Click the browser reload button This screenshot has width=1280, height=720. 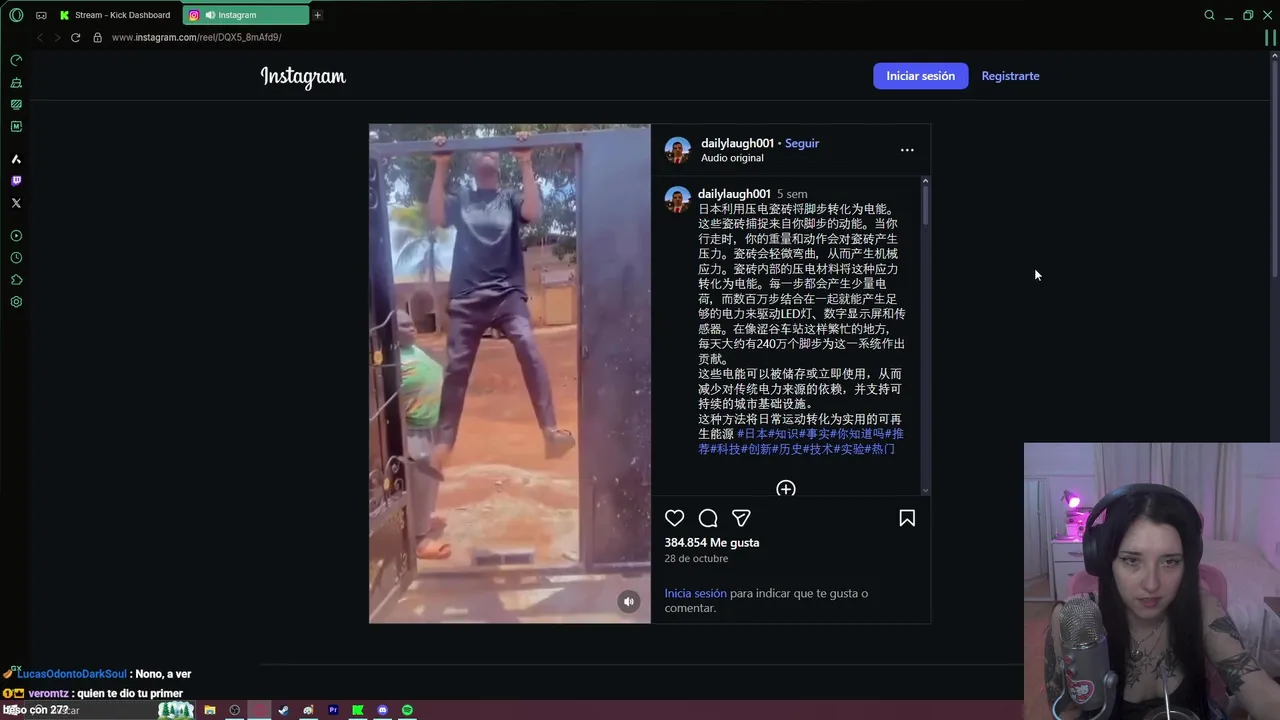[x=75, y=37]
